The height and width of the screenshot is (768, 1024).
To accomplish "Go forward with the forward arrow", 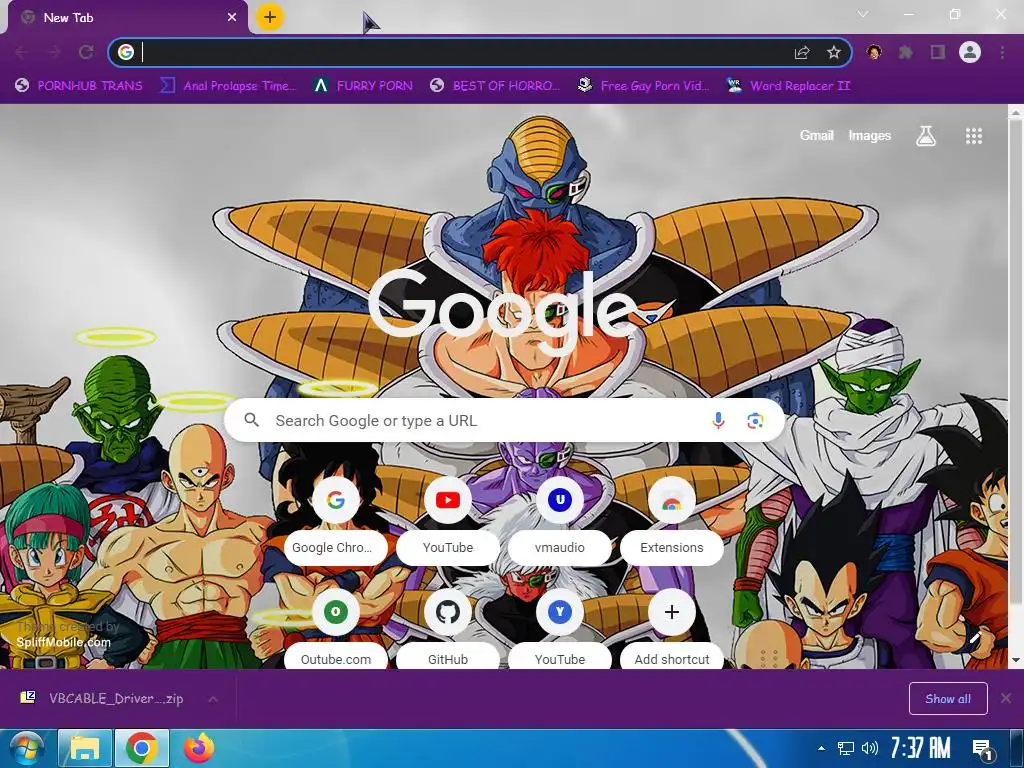I will point(54,52).
